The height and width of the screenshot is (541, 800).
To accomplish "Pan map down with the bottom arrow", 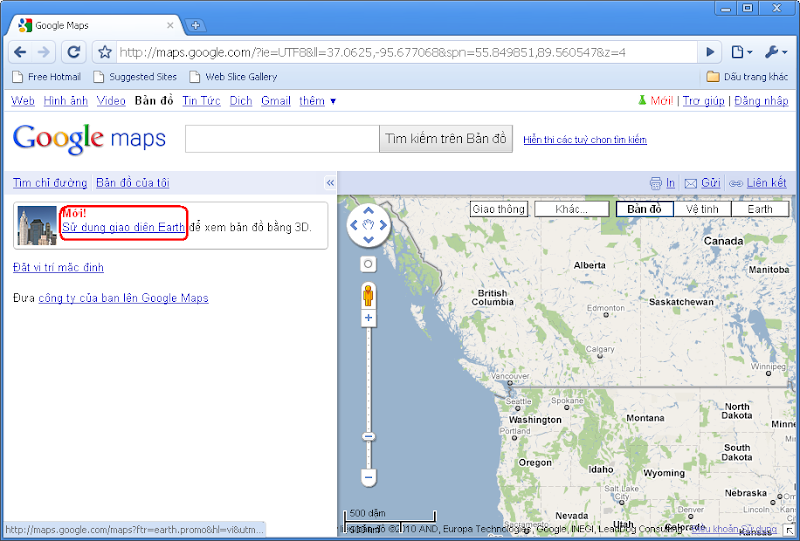I will (368, 239).
